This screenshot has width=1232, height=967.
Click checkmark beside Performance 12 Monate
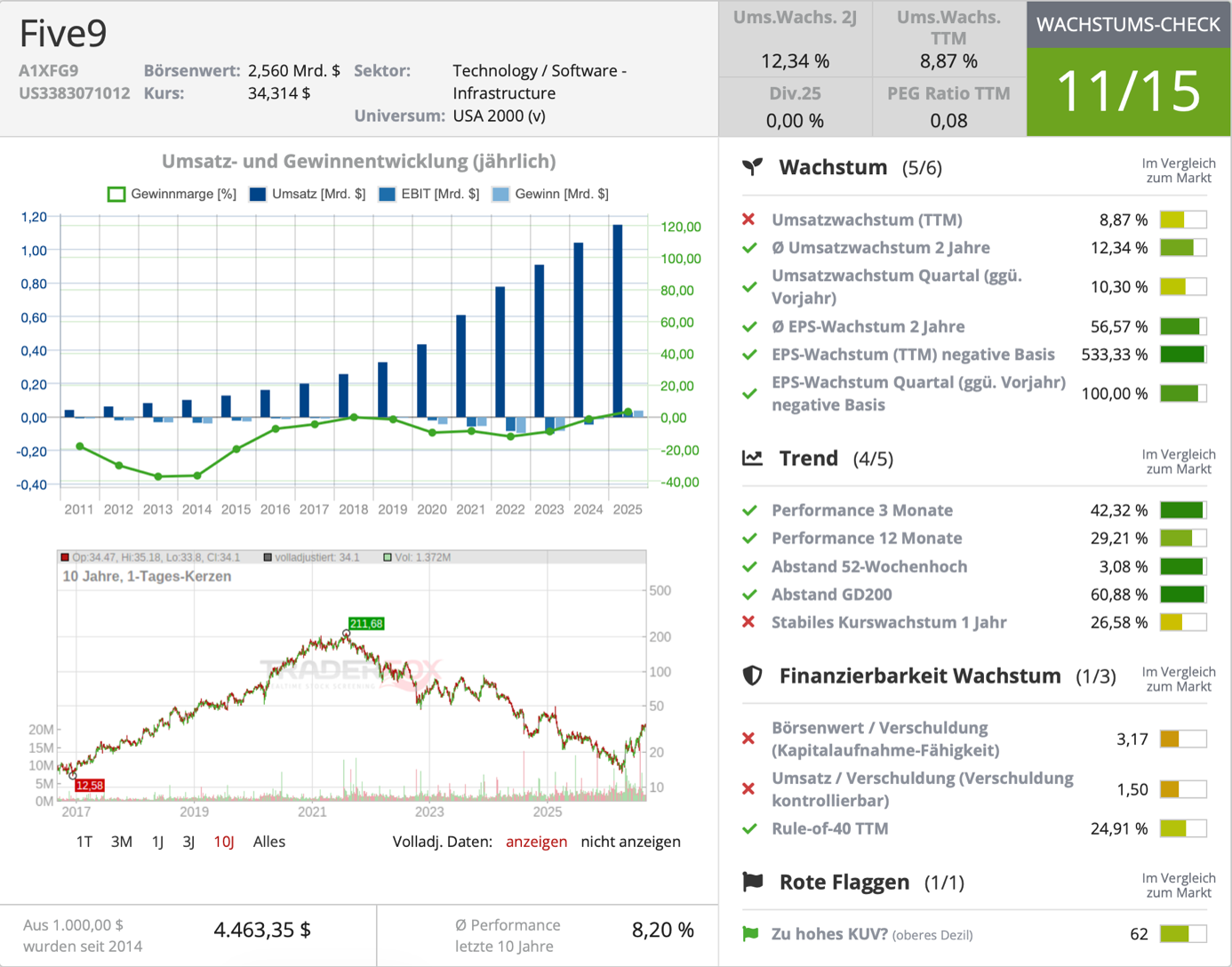point(749,539)
